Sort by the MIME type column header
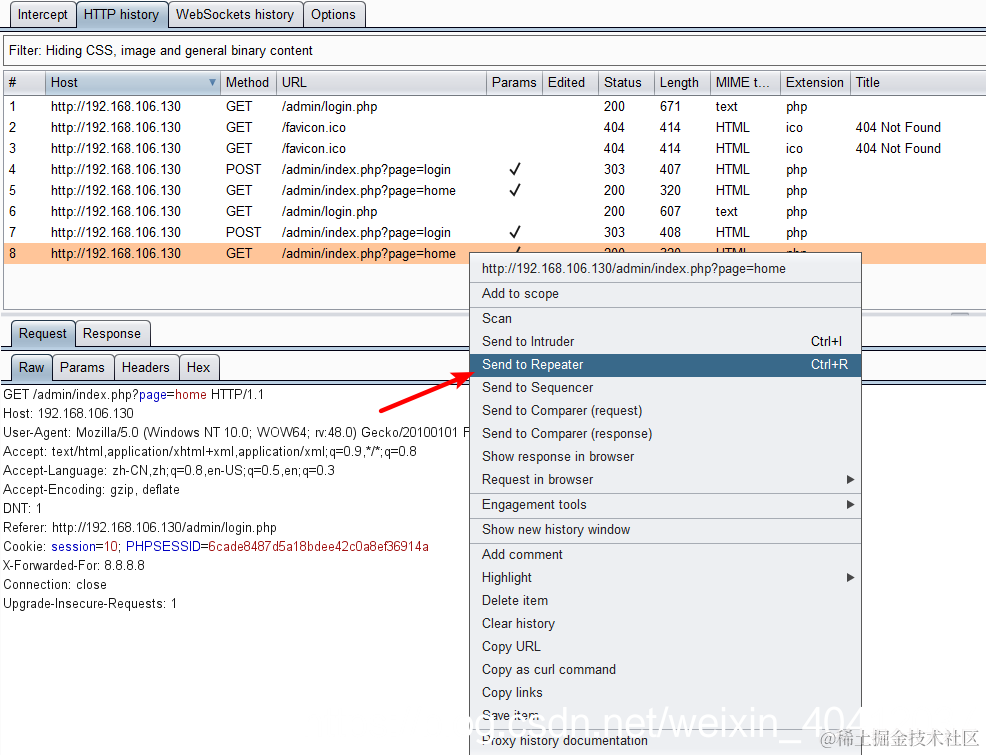The image size is (986, 755). click(745, 82)
